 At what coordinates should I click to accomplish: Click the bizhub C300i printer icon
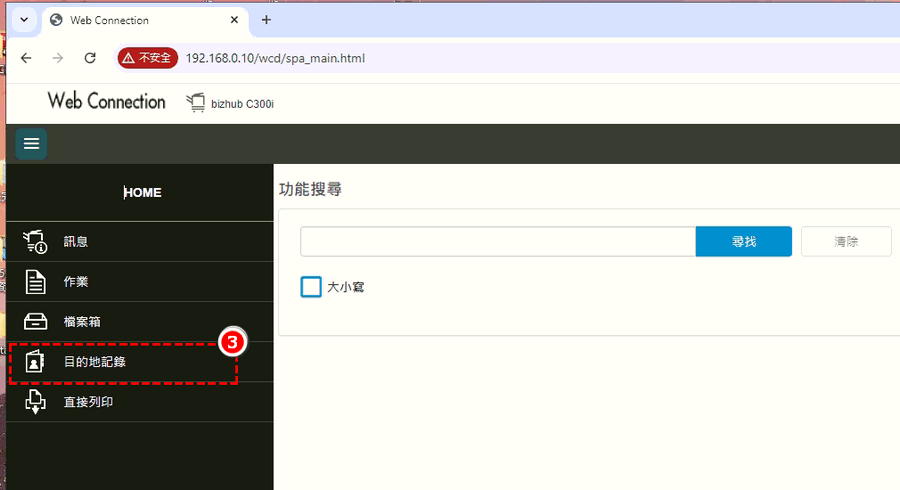coord(195,102)
